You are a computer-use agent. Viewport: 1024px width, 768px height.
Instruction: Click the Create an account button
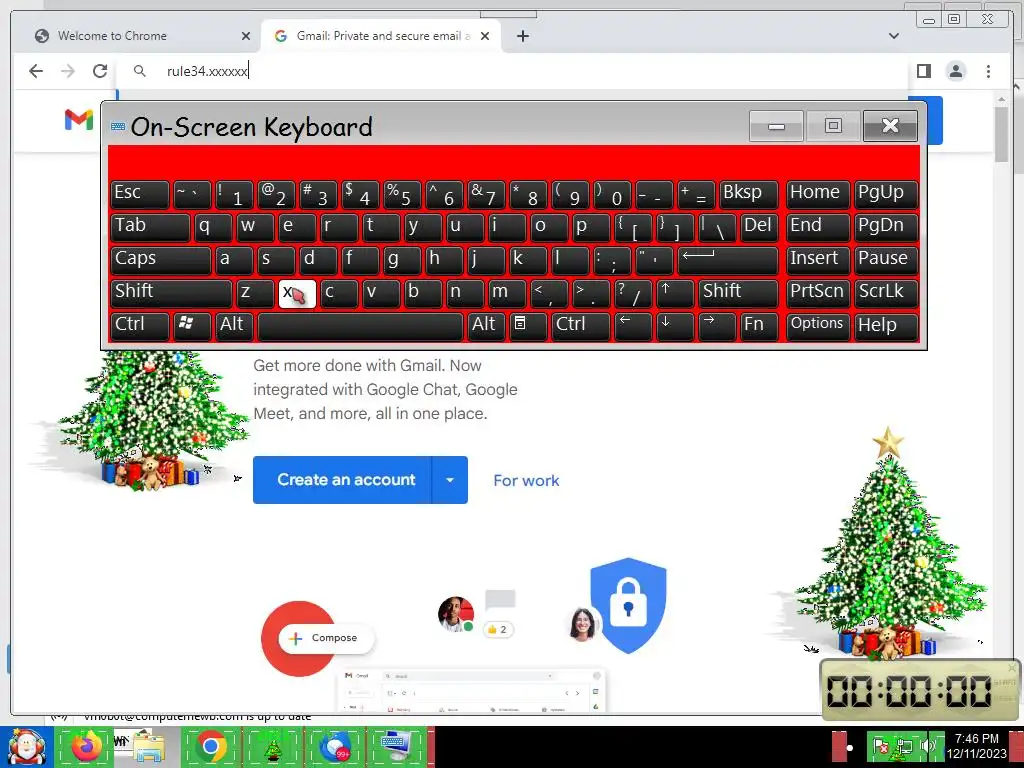click(x=342, y=480)
